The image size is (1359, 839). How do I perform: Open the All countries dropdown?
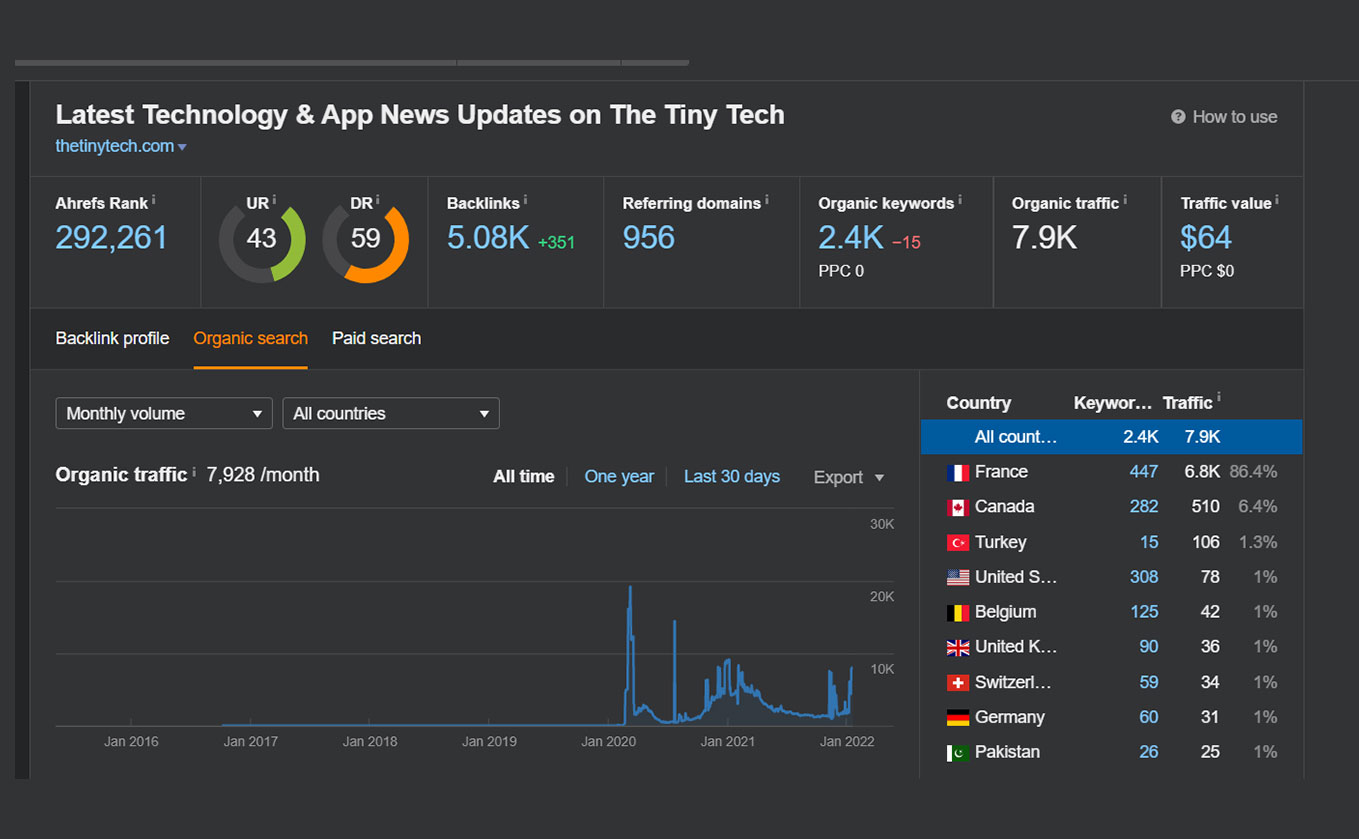pyautogui.click(x=391, y=413)
